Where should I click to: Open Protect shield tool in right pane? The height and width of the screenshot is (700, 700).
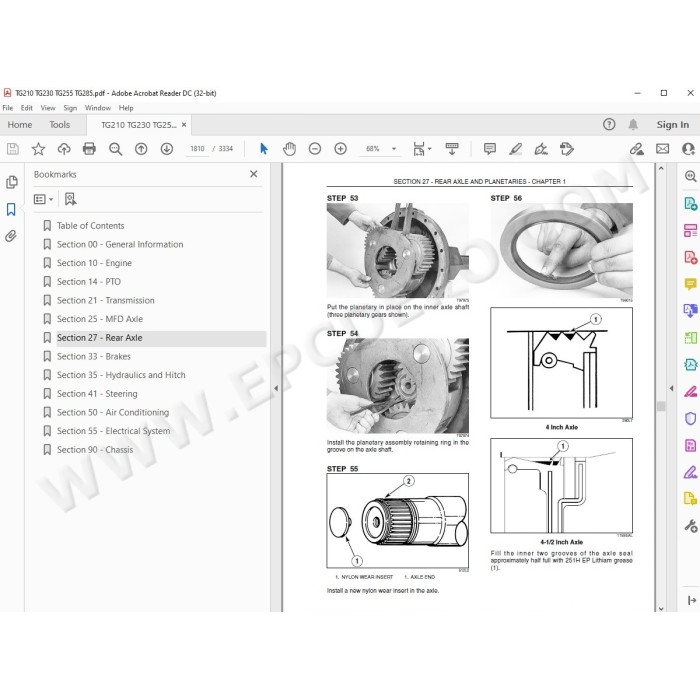click(x=690, y=418)
